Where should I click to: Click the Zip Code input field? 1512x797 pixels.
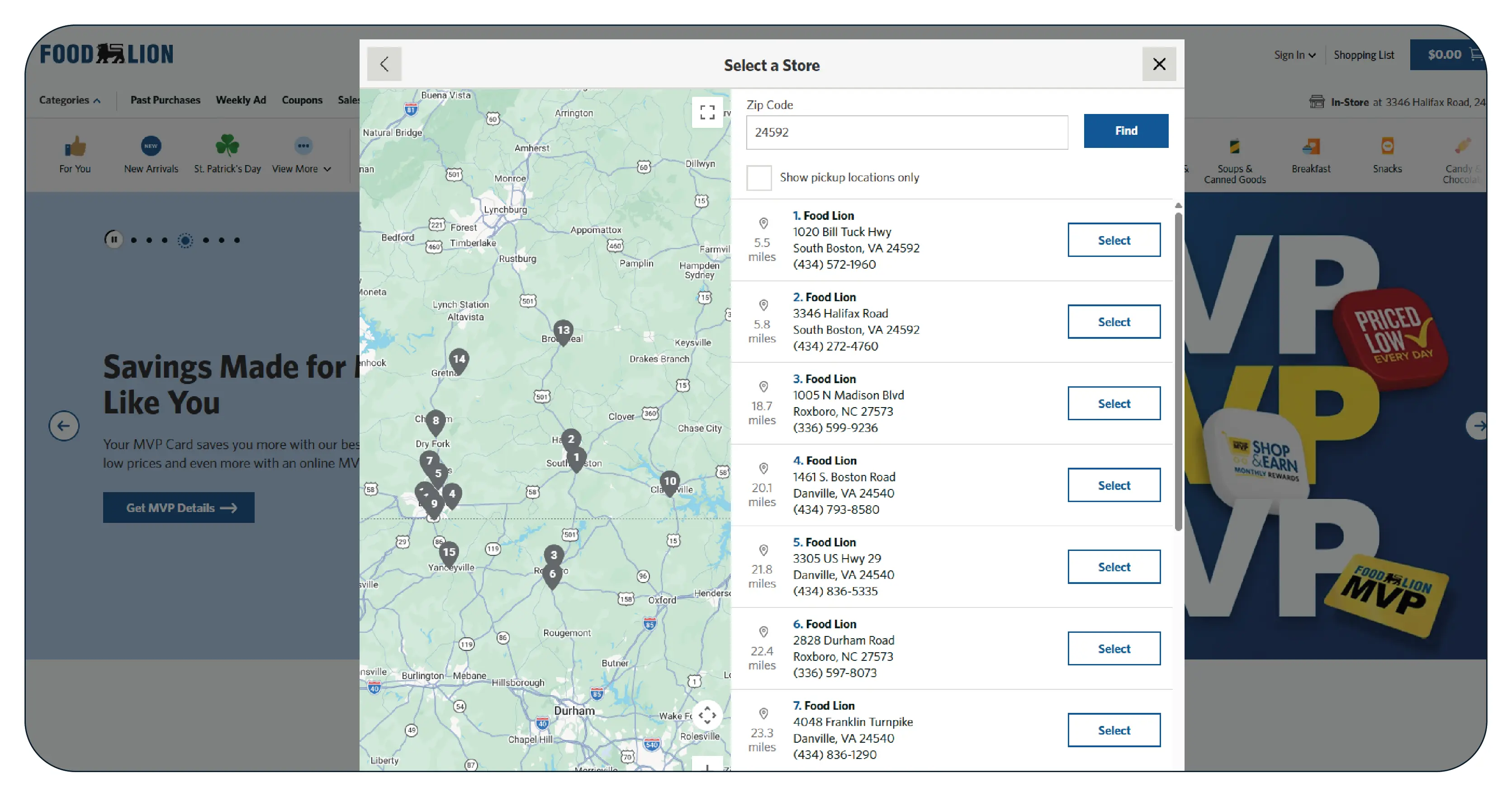point(906,133)
